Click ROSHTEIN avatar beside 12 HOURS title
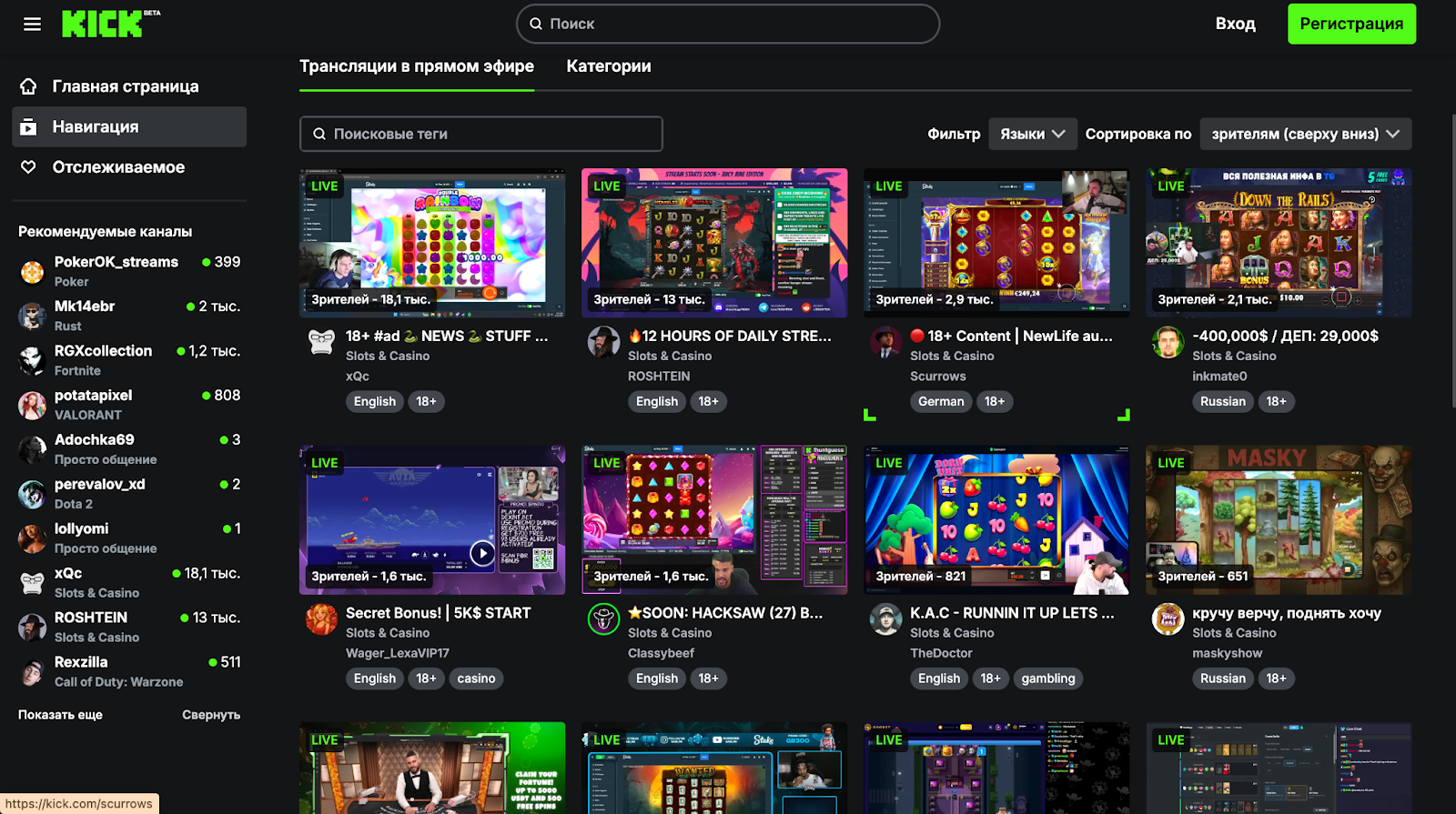The width and height of the screenshot is (1456, 814). 603,343
